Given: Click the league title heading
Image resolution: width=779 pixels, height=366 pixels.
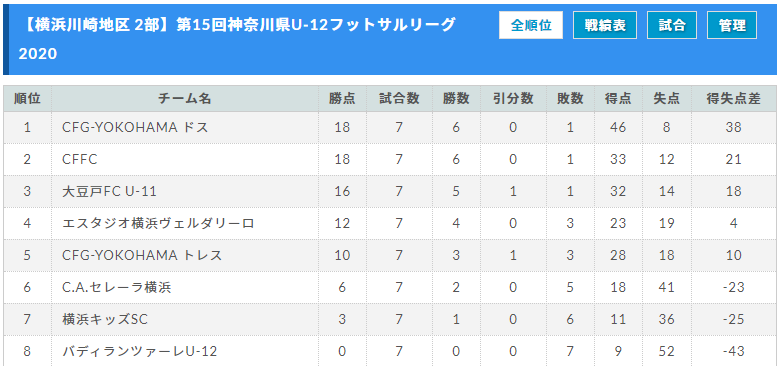Looking at the screenshot, I should (x=237, y=39).
